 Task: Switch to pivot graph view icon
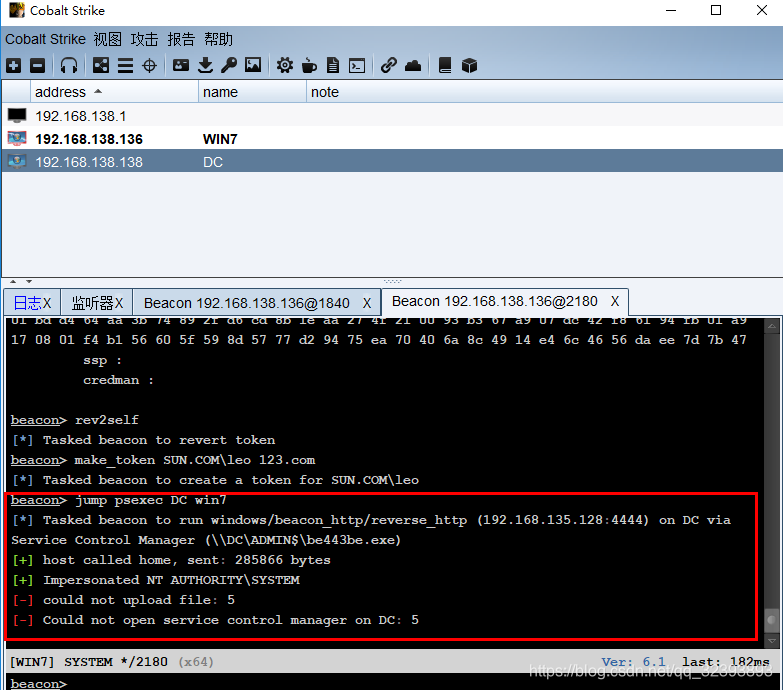(100, 65)
